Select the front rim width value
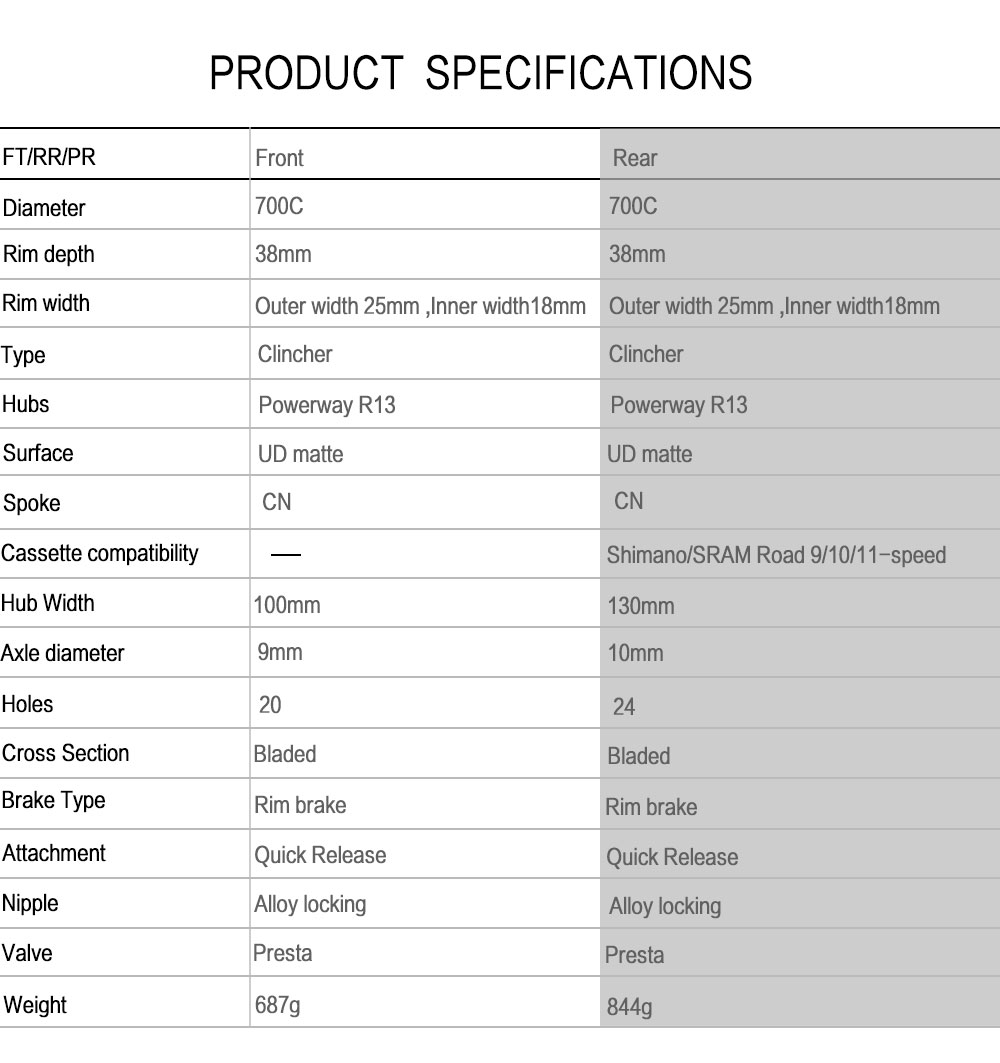 tap(420, 305)
